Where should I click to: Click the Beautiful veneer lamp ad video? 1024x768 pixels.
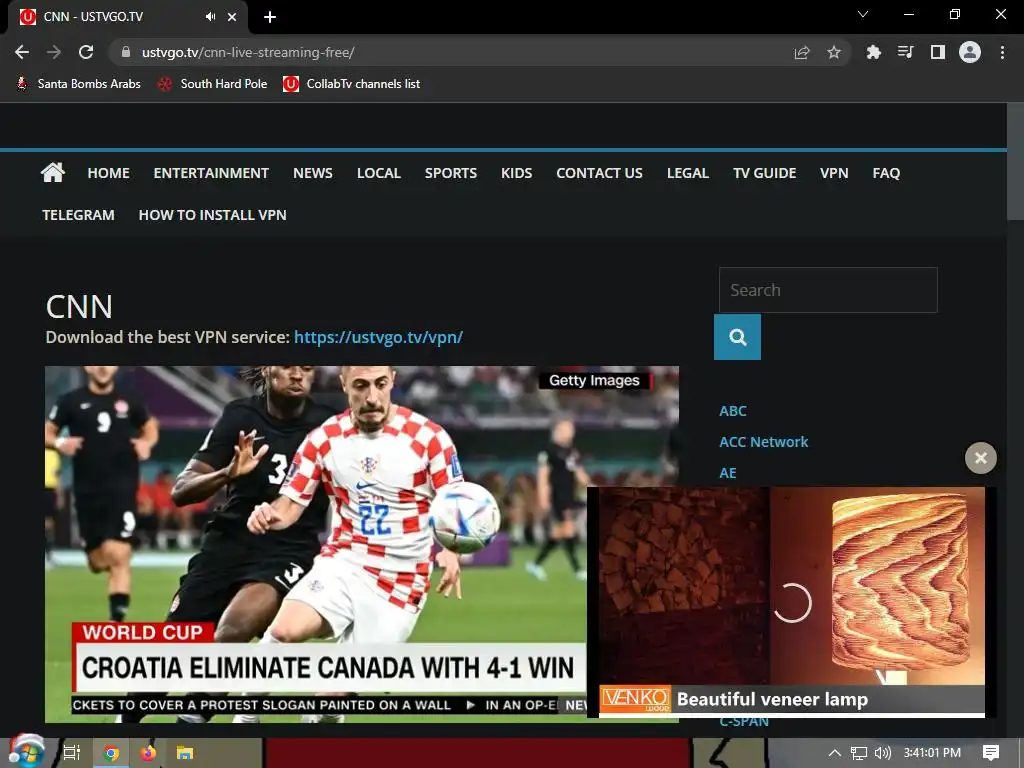click(x=792, y=602)
